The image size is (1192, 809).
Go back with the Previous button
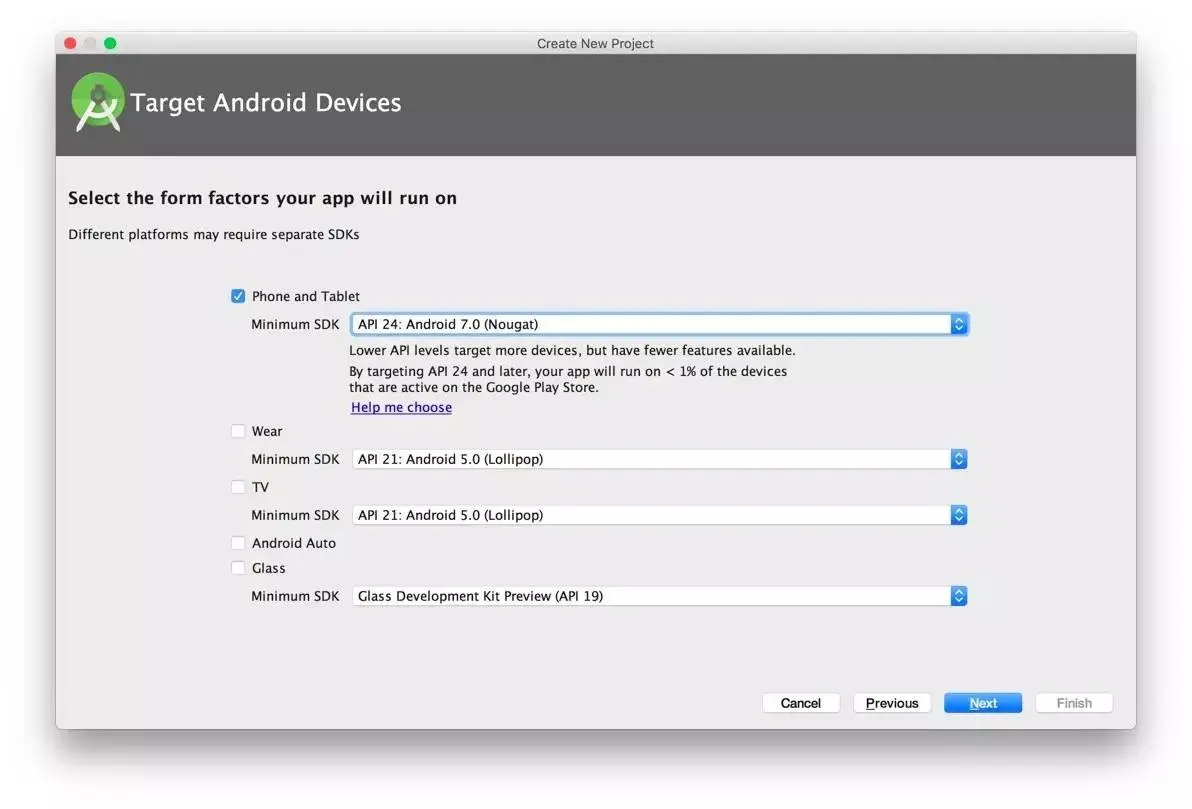click(892, 703)
